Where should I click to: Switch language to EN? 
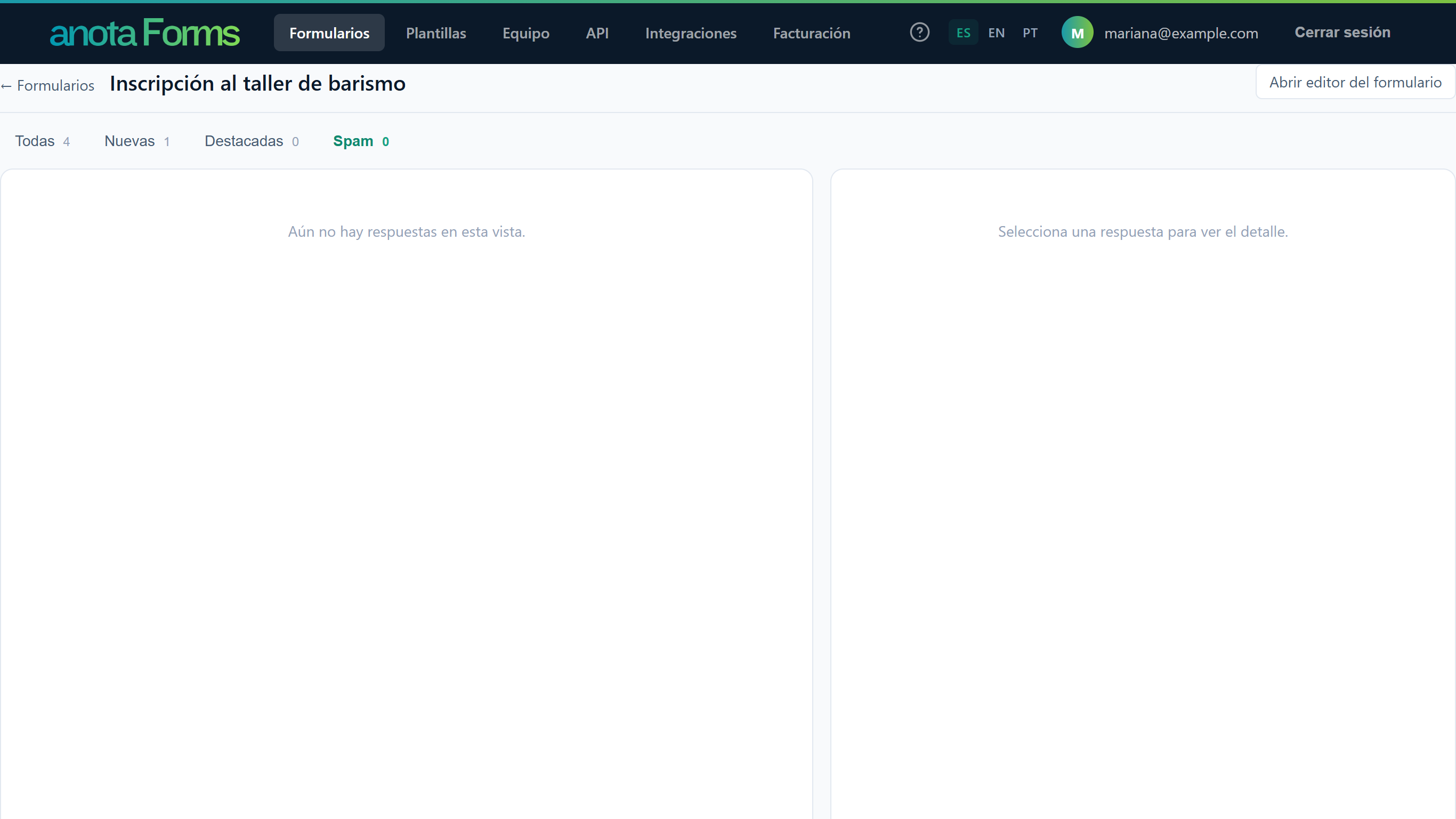pyautogui.click(x=997, y=33)
